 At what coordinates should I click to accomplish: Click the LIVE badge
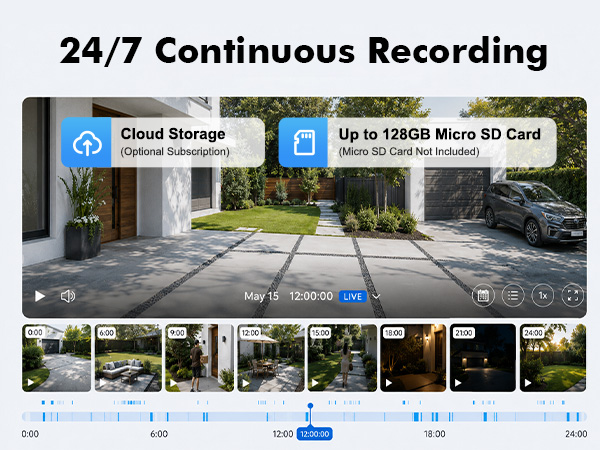coord(352,297)
